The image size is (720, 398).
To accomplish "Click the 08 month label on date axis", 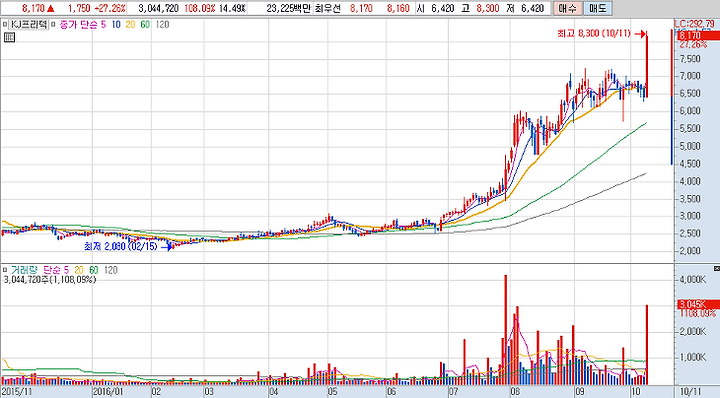I will [x=515, y=392].
